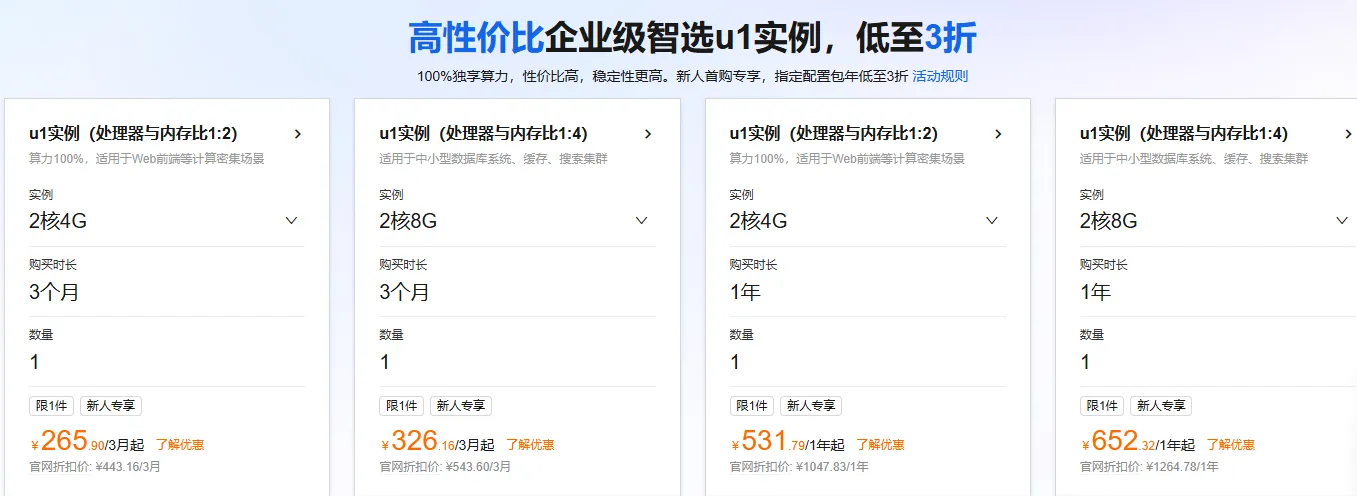1357x496 pixels.
Task: Click the ¥652.32/1年起 price
Action: (1138, 441)
